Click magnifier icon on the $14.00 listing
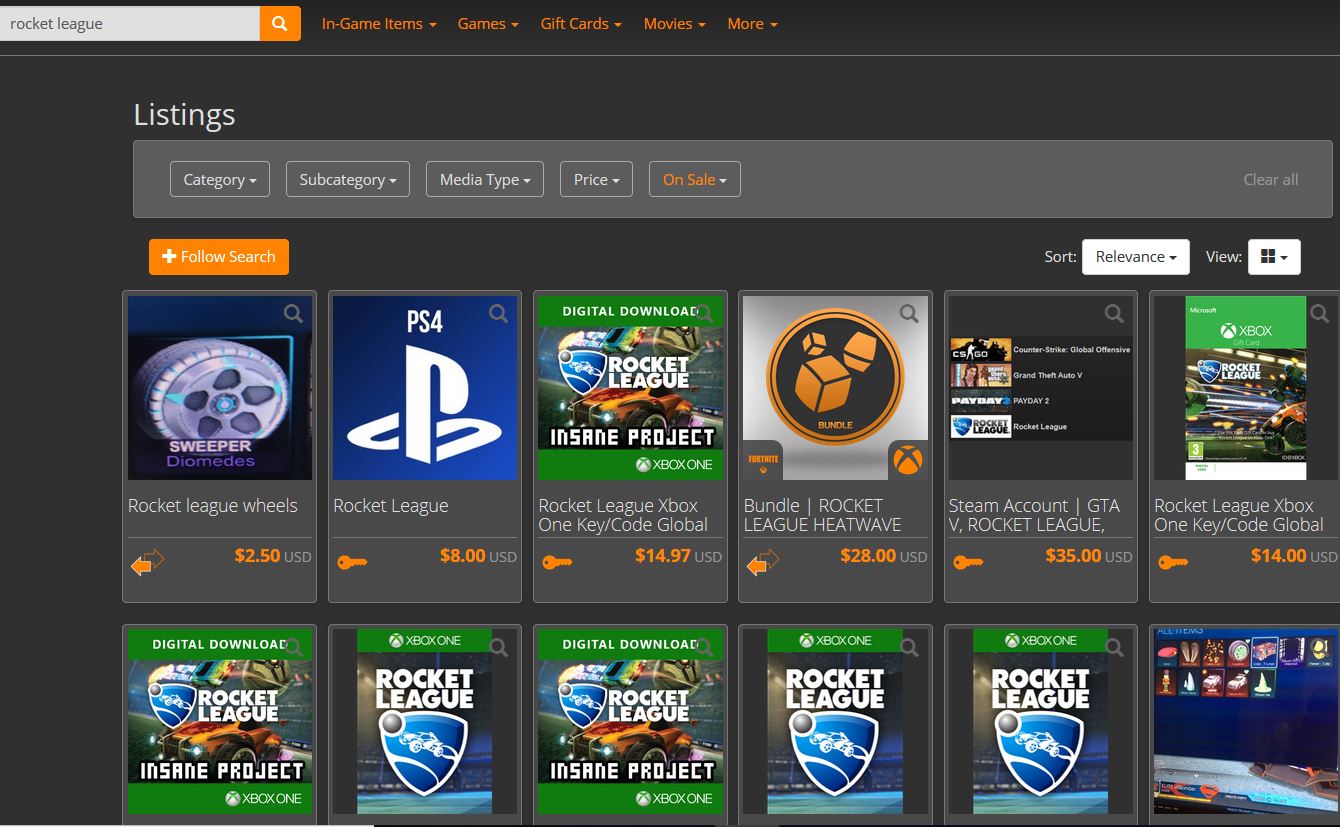Screen dimensions: 1340x827 pyautogui.click(x=1320, y=314)
